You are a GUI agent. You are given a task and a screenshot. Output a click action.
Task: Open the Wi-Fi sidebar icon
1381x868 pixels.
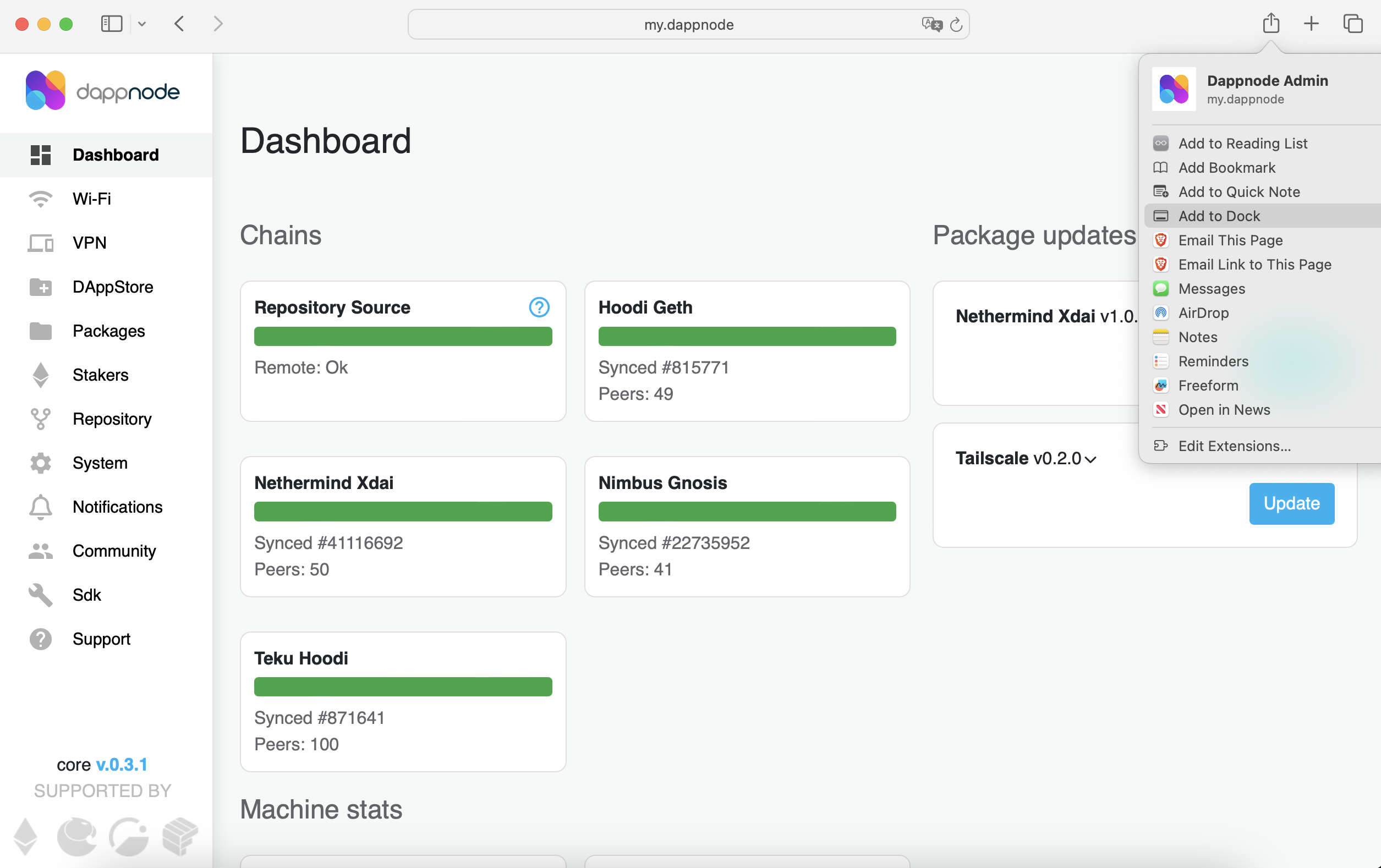click(40, 199)
